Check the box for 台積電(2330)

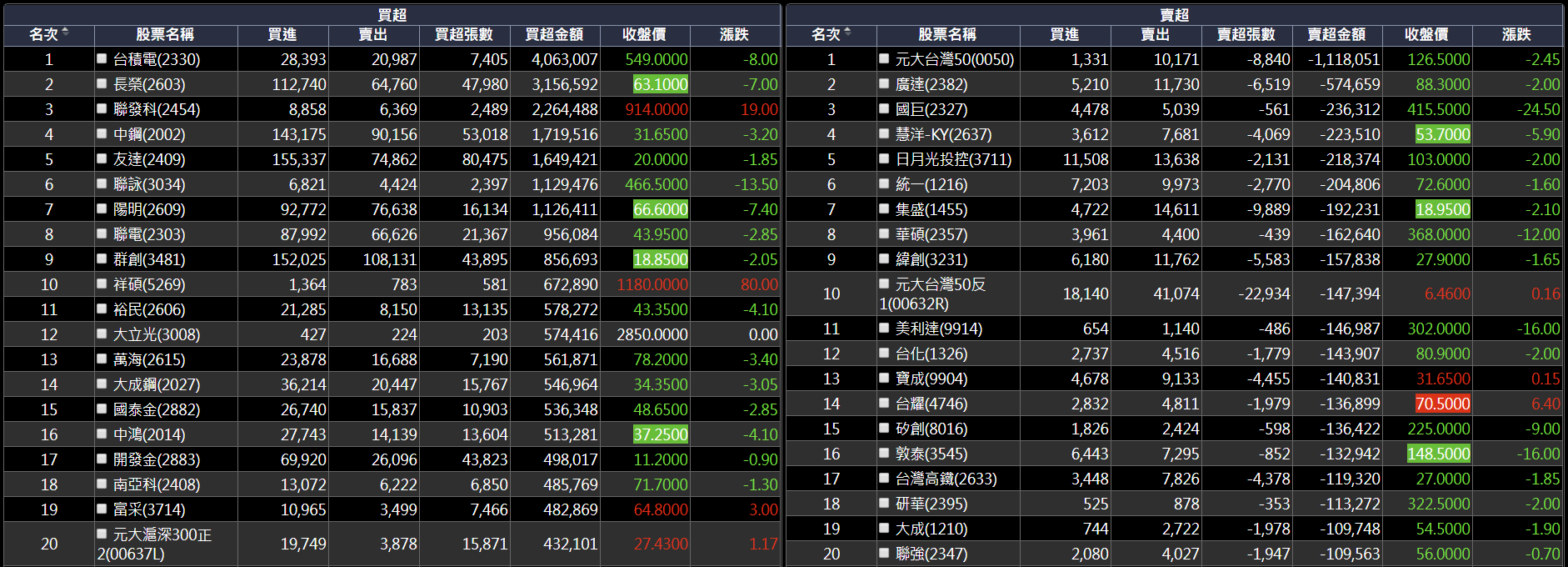(x=102, y=58)
